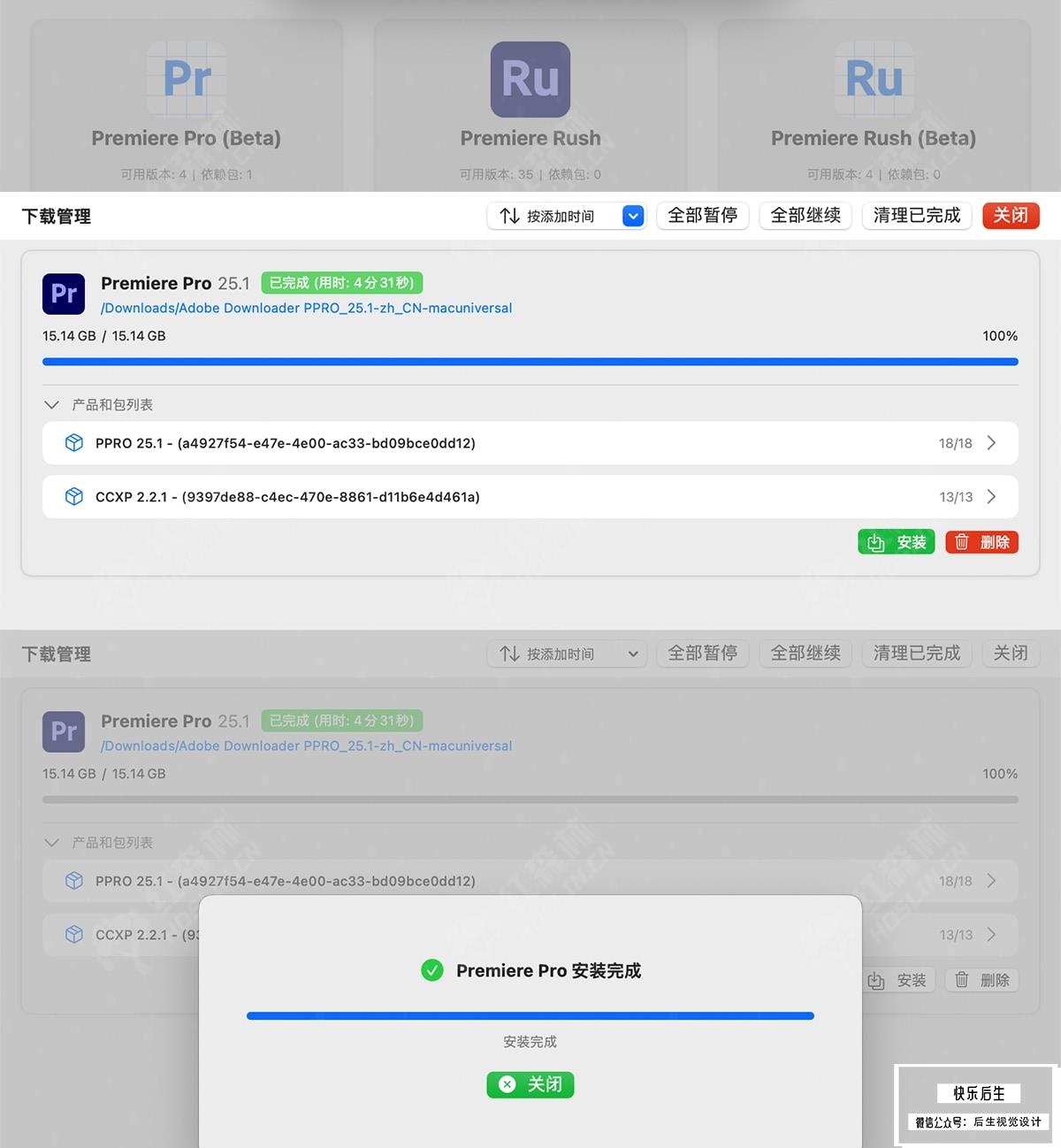This screenshot has height=1148, width=1061.
Task: Click the active 清理已完成 button
Action: click(x=917, y=216)
